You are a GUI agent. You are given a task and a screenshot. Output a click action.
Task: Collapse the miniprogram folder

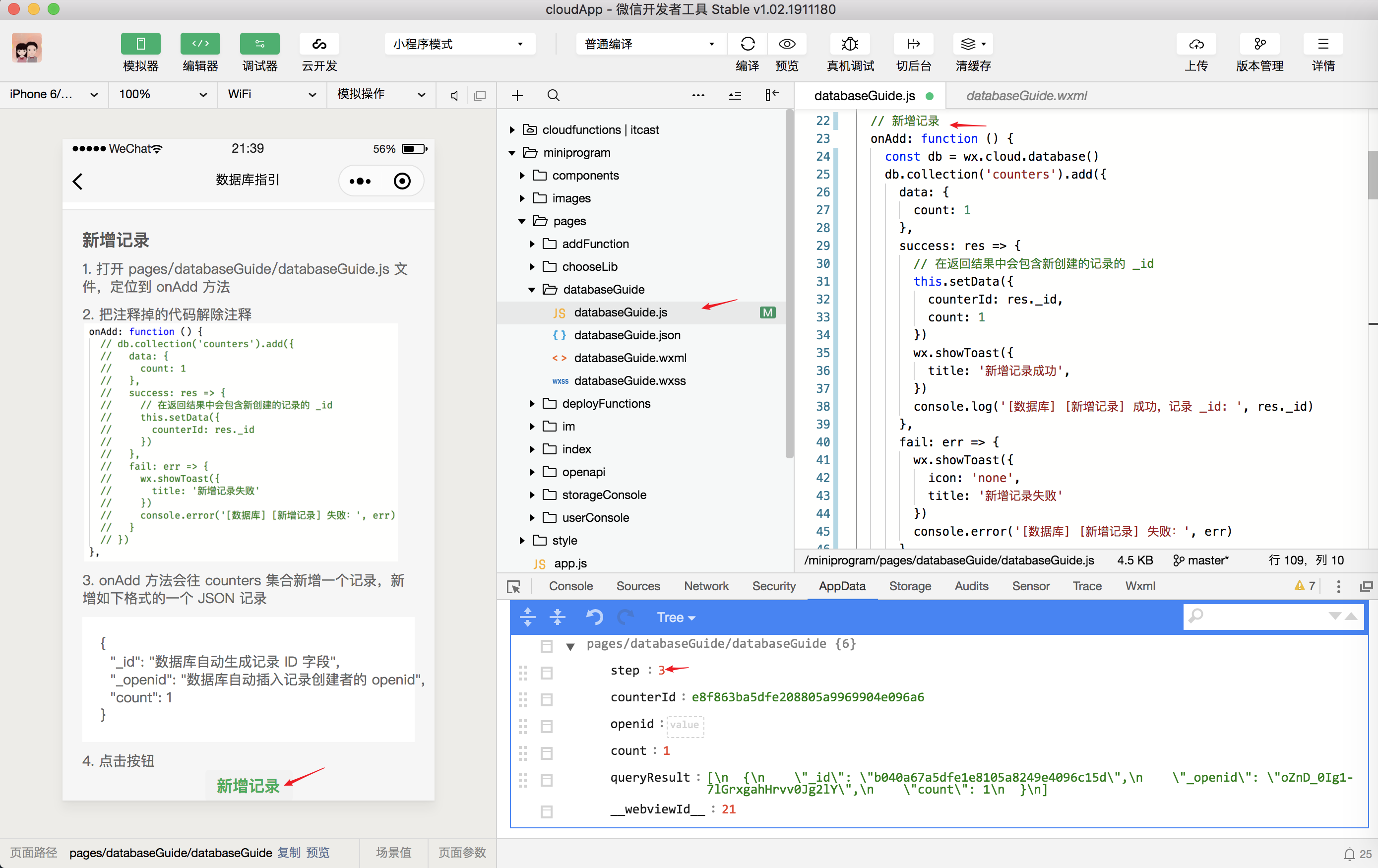point(512,153)
